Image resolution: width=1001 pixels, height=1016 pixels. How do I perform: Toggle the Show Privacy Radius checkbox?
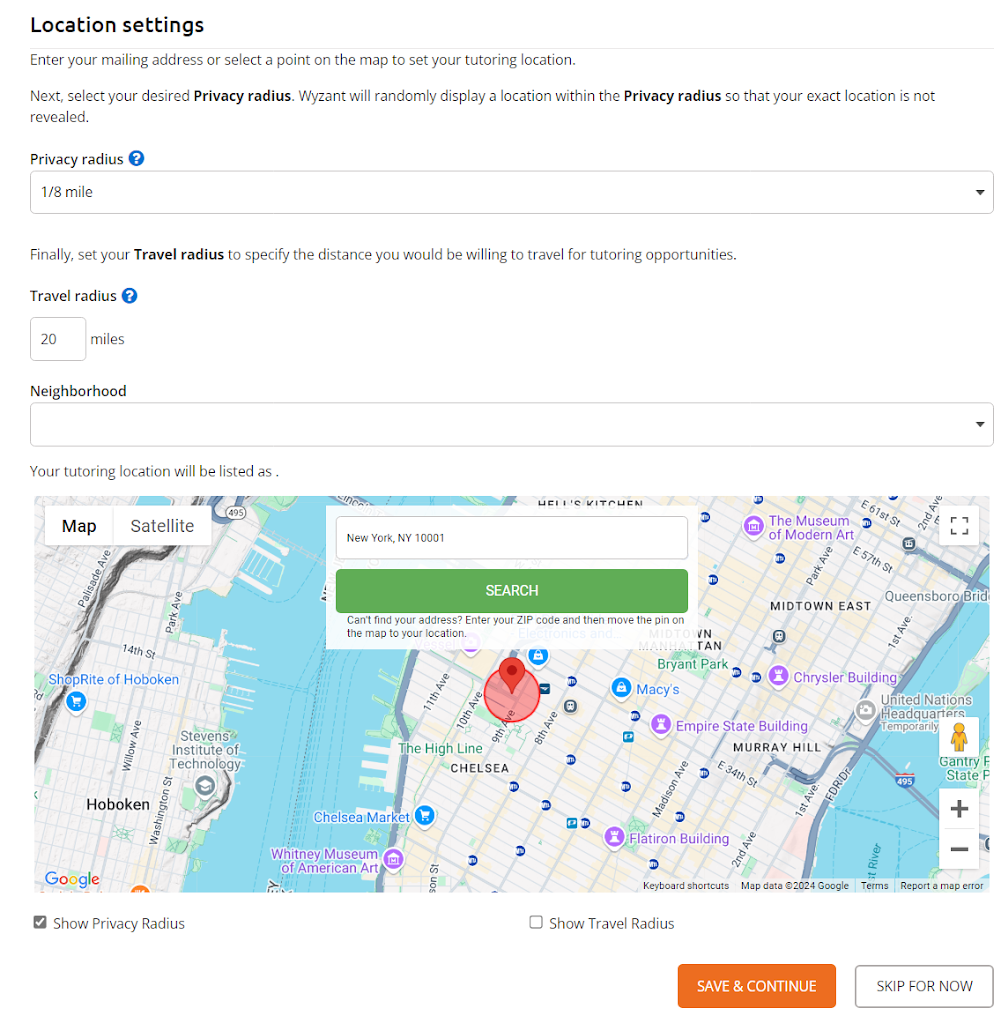pyautogui.click(x=39, y=922)
